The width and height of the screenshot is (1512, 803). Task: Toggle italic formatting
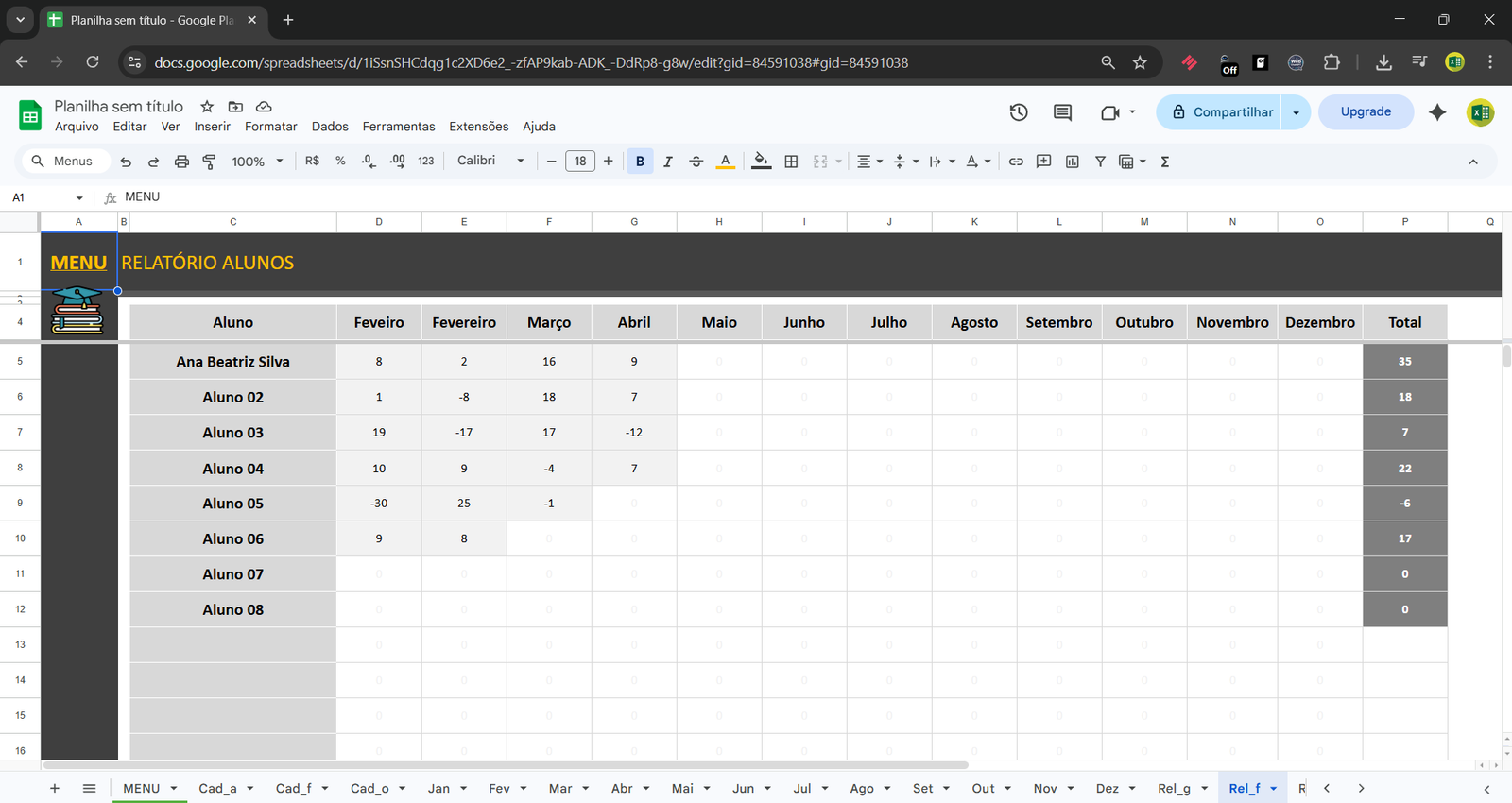[668, 162]
